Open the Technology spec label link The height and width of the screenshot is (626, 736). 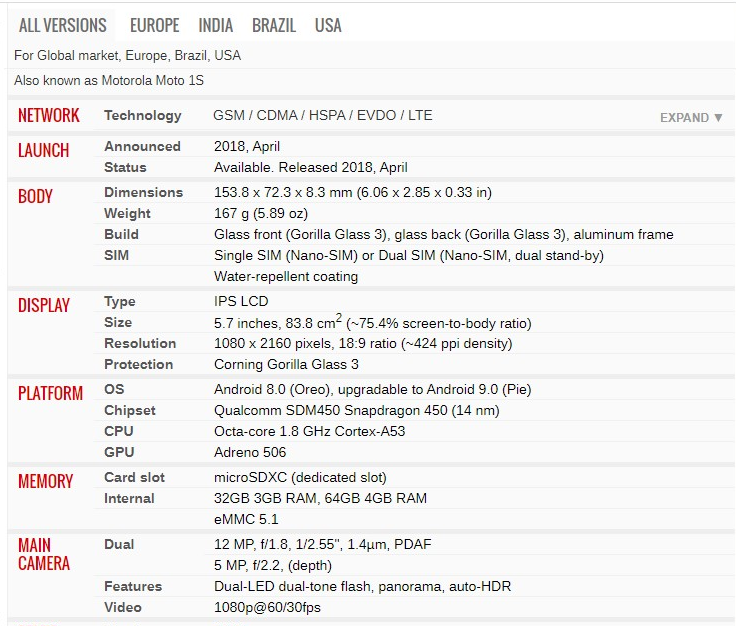pos(143,115)
